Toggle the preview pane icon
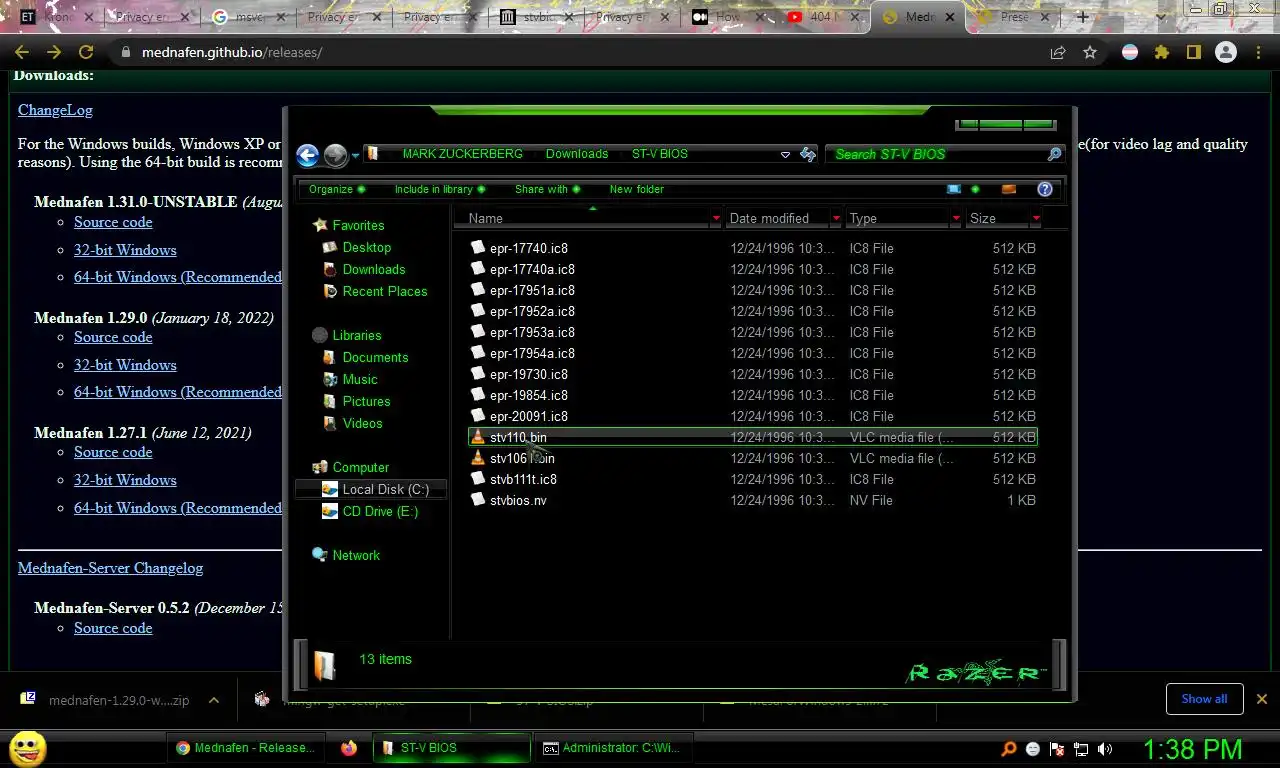The width and height of the screenshot is (1280, 768). coord(1009,189)
